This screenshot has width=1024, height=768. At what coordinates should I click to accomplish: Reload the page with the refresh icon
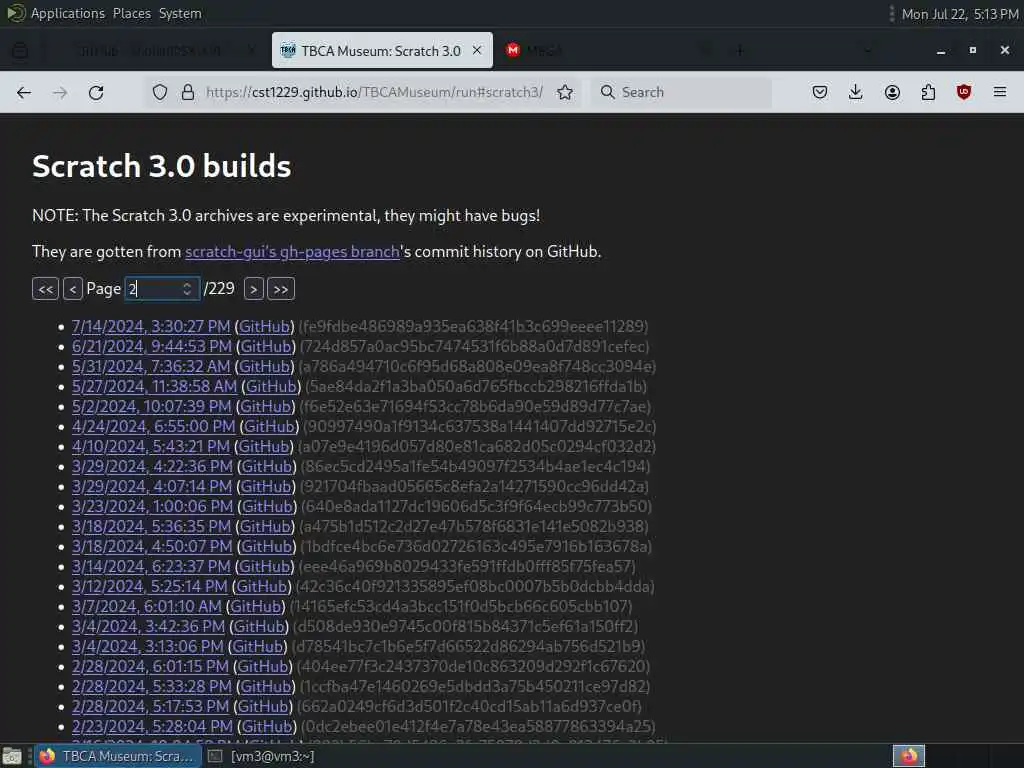pyautogui.click(x=96, y=93)
